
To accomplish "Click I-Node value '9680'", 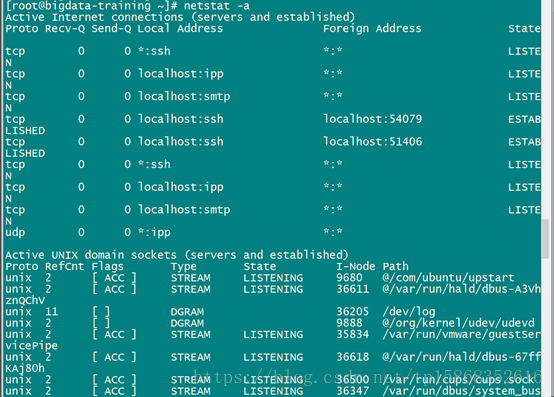I will (349, 278).
